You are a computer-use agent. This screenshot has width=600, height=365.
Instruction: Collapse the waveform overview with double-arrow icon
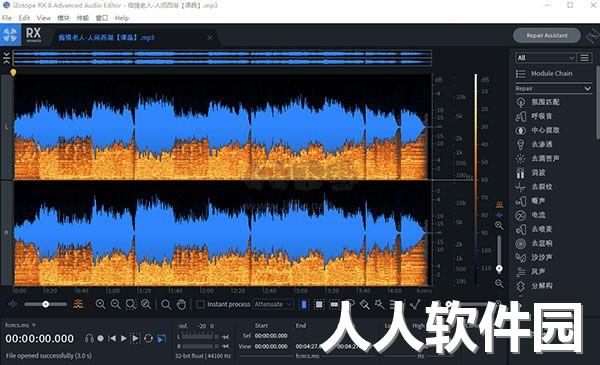coord(7,58)
